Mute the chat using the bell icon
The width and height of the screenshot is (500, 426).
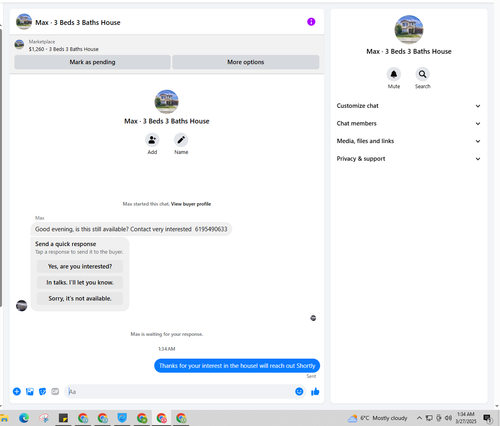[394, 74]
